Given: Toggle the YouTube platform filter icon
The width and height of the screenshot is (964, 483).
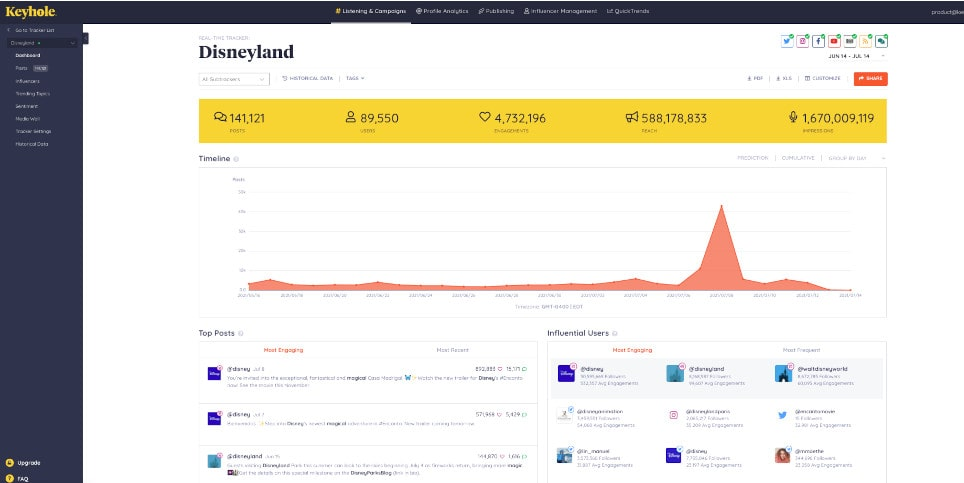Looking at the screenshot, I should [x=834, y=41].
